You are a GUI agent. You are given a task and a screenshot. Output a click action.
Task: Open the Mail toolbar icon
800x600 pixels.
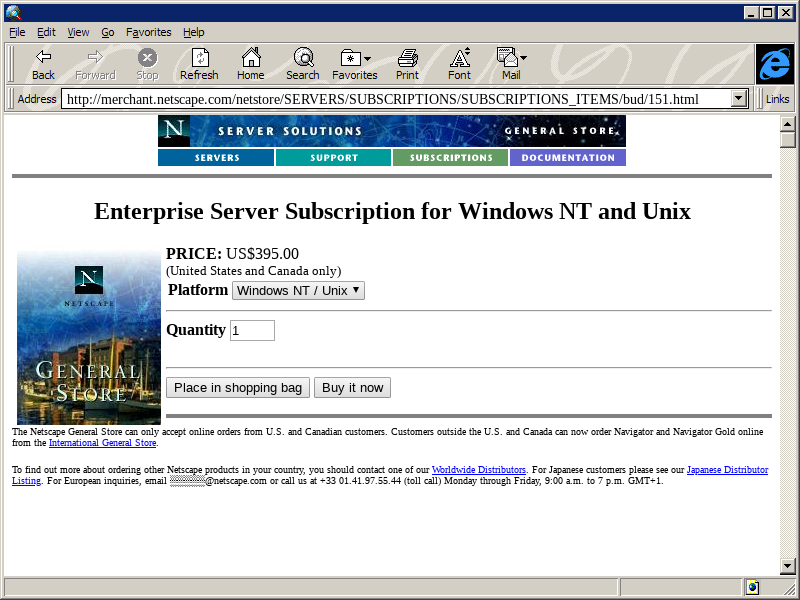coord(510,58)
